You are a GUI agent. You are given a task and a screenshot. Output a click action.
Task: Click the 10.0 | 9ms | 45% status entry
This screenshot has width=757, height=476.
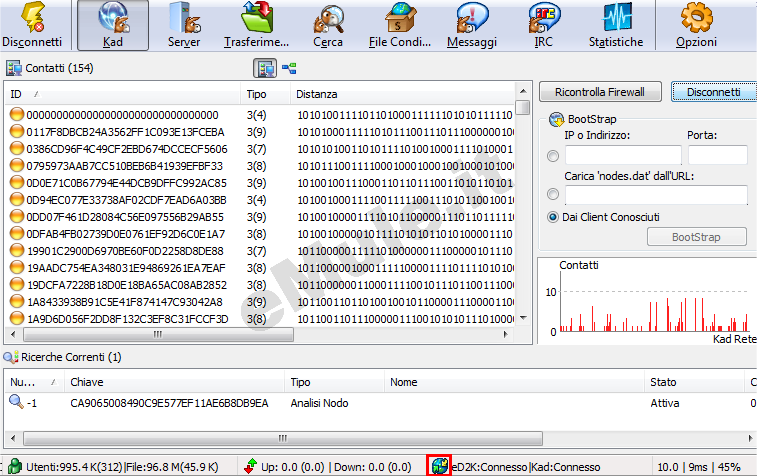pyautogui.click(x=699, y=467)
